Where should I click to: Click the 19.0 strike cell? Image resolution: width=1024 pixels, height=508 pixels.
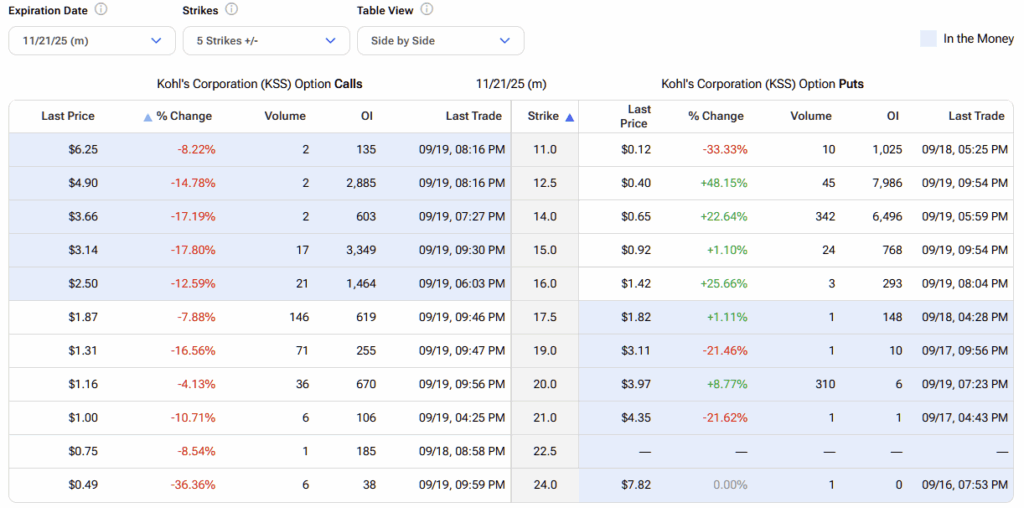pyautogui.click(x=545, y=351)
